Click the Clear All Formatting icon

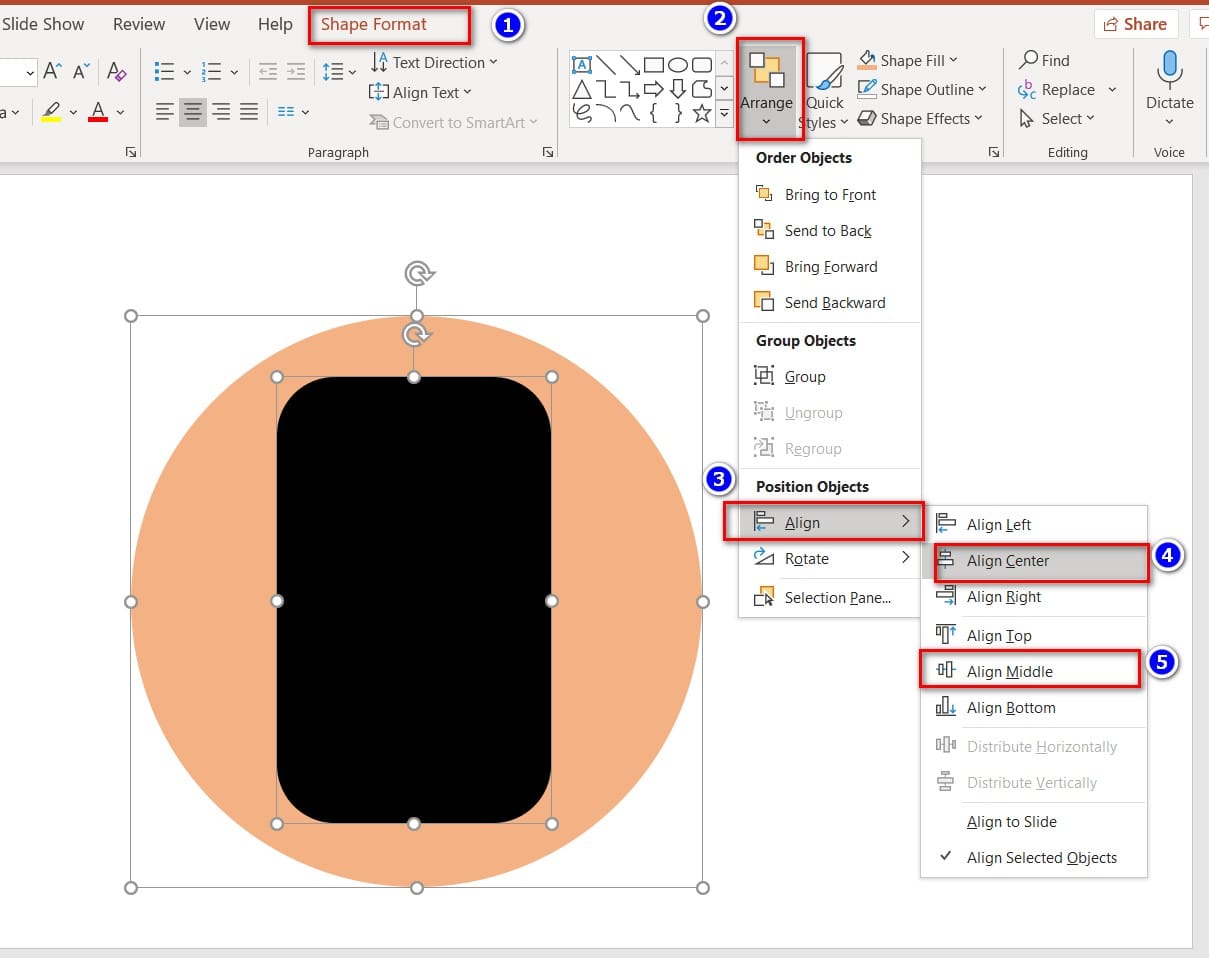pos(117,71)
